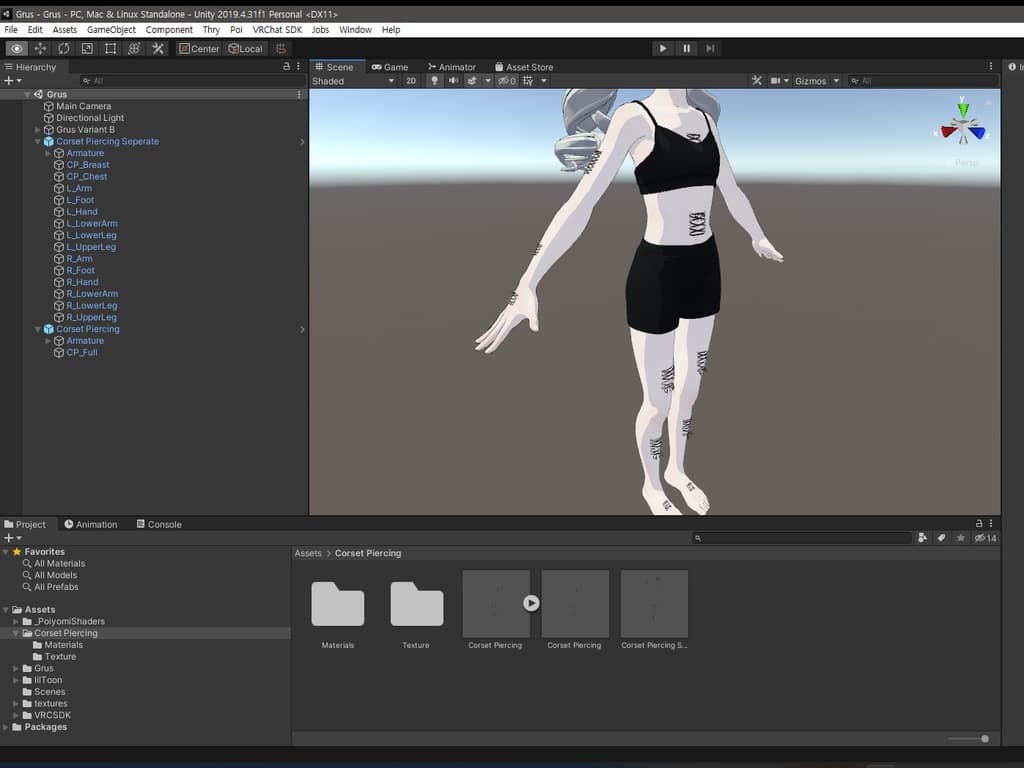Select the Scale tool
The height and width of the screenshot is (768, 1024).
87,48
